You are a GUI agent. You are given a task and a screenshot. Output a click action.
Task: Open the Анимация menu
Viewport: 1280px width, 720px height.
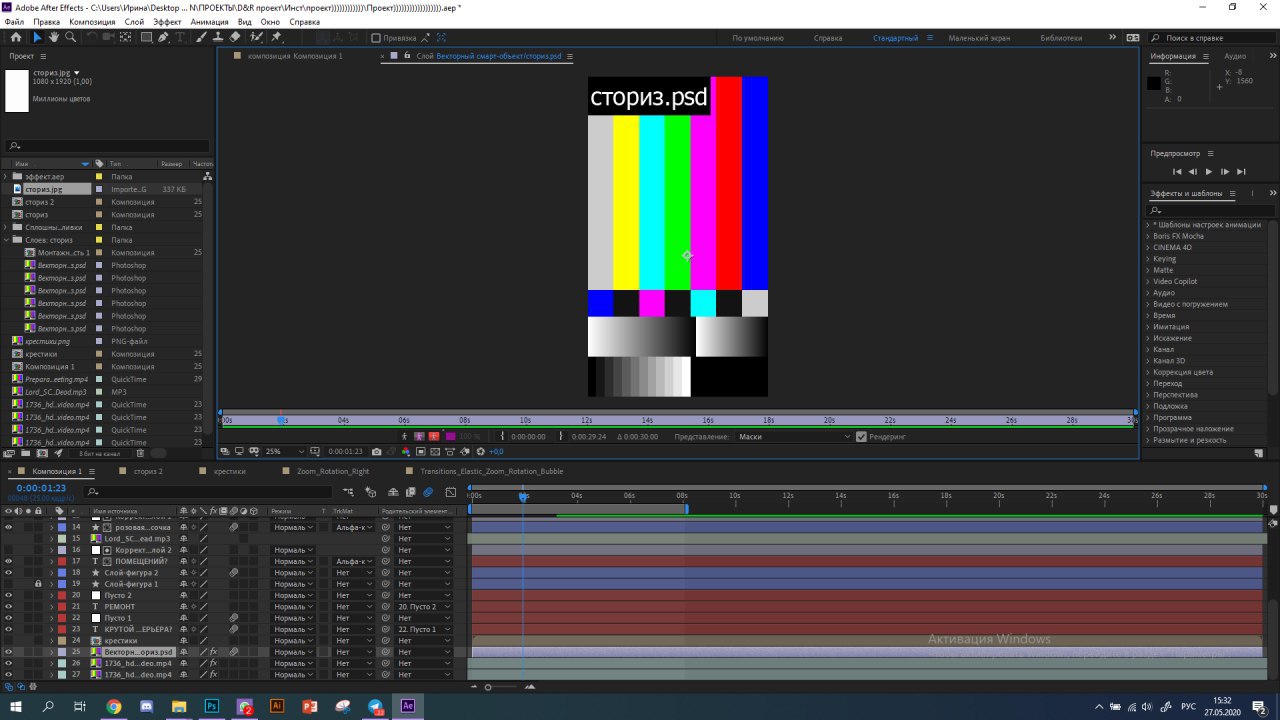pyautogui.click(x=209, y=21)
